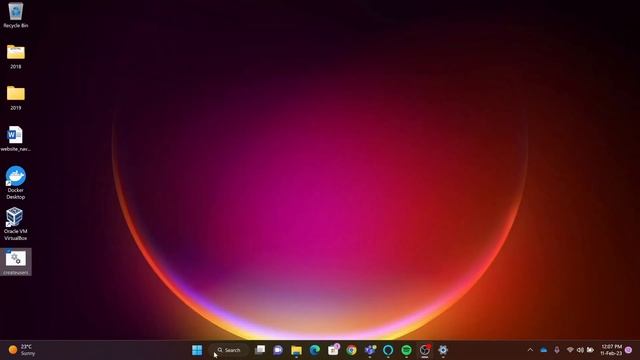Open the notification center badge icon
Viewport: 640px width, 360px height.
pos(629,350)
